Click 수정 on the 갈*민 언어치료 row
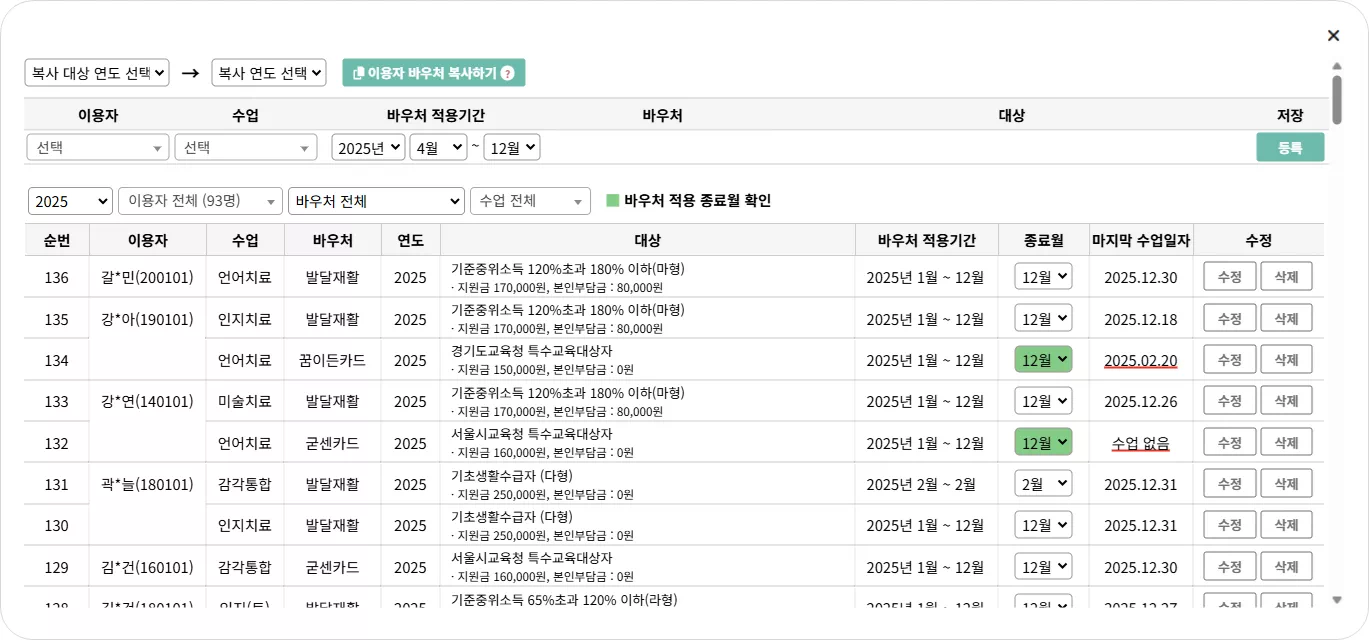This screenshot has width=1369, height=640. pyautogui.click(x=1229, y=276)
